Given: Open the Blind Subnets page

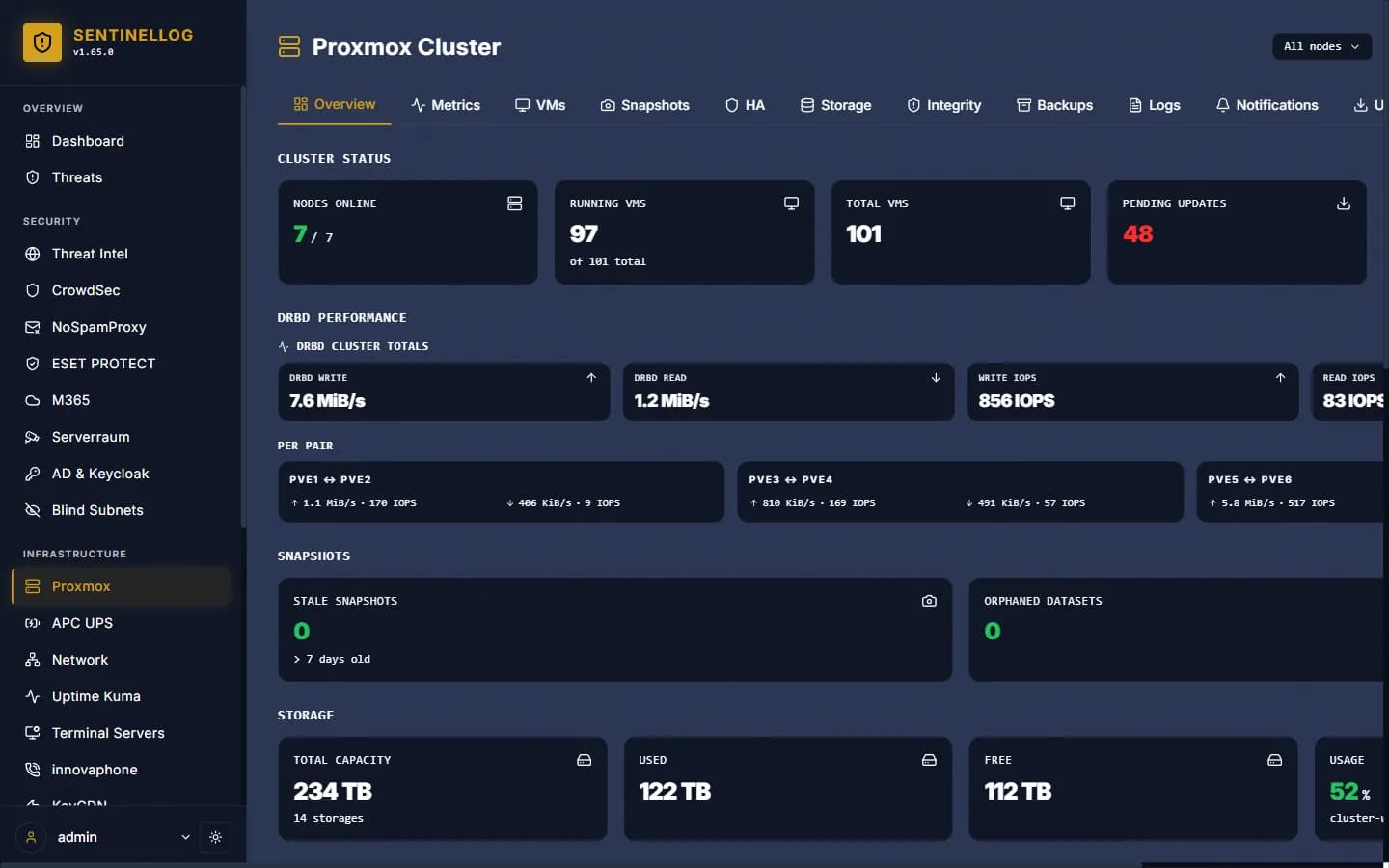Looking at the screenshot, I should click(x=122, y=510).
